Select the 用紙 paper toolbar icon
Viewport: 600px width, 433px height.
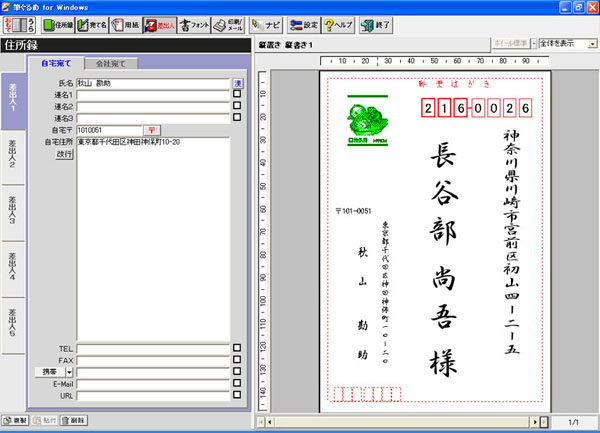pos(124,24)
